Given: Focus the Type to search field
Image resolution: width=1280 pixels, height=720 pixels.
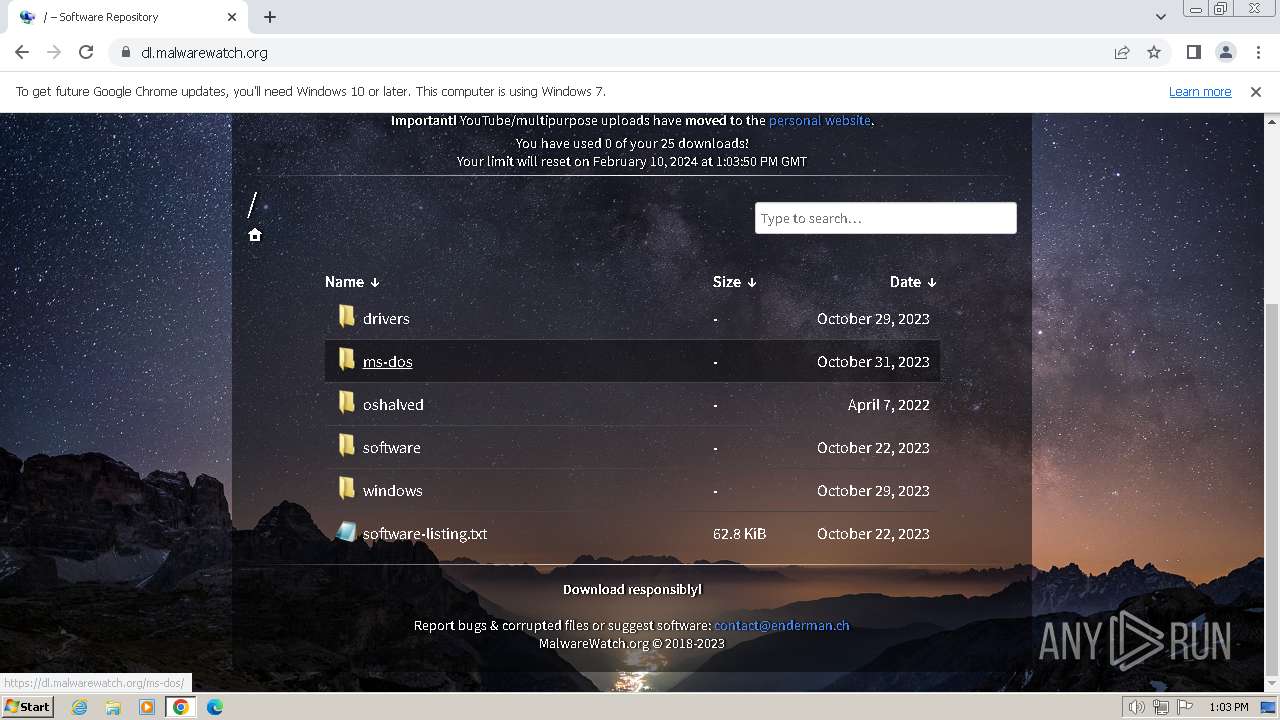Looking at the screenshot, I should [885, 218].
